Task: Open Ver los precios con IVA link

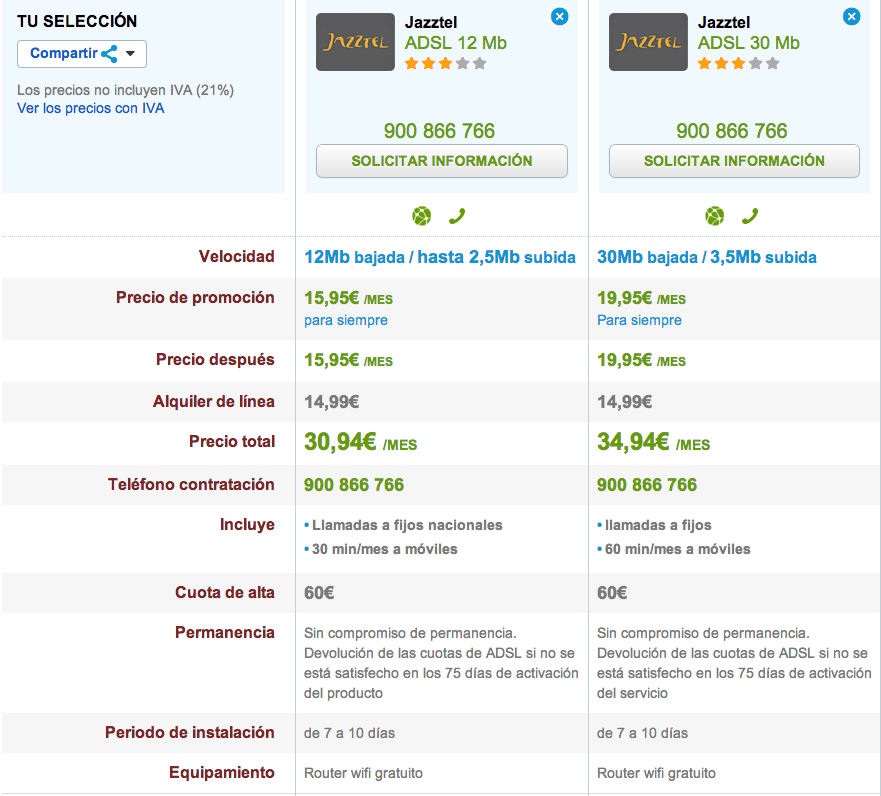Action: 90,108
